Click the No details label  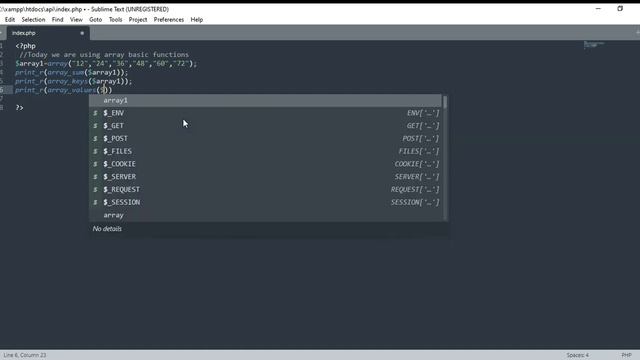(x=107, y=229)
